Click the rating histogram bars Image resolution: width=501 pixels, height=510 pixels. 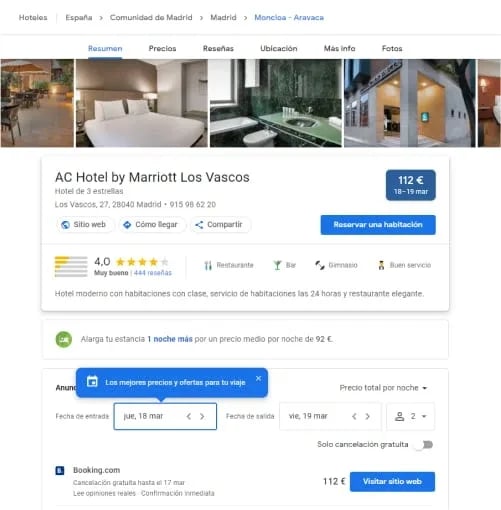71,267
